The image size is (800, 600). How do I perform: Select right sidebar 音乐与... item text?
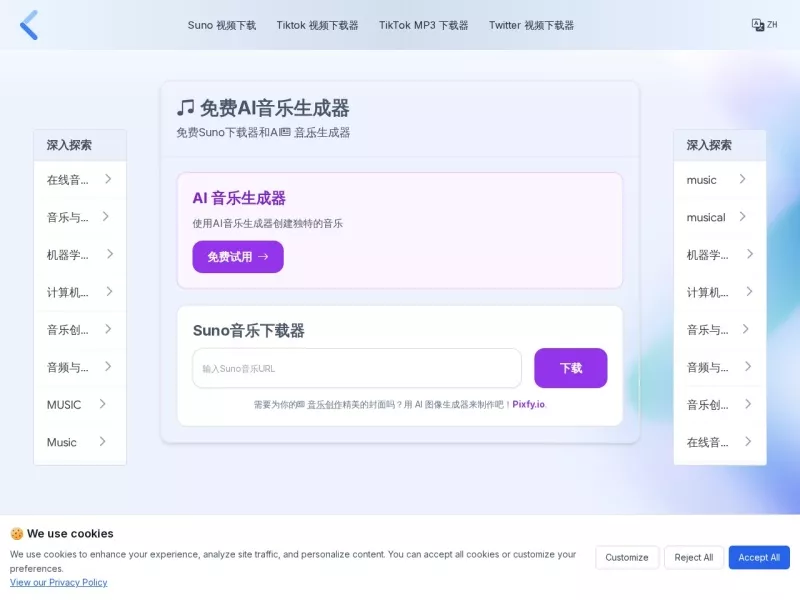[x=707, y=330]
